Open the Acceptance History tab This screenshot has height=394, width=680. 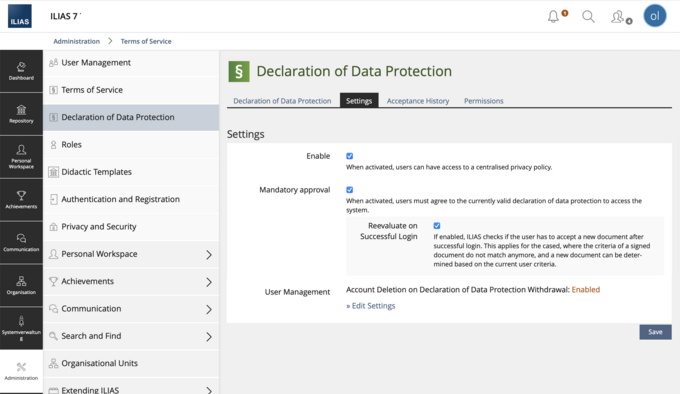click(418, 101)
